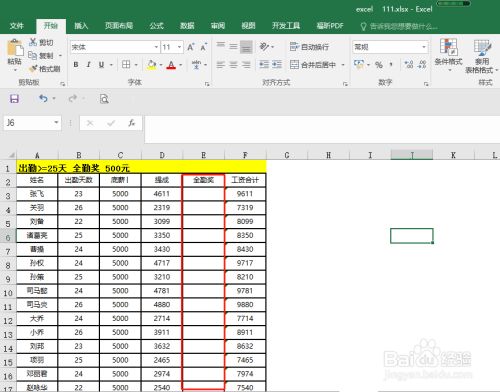Open the number format dropdown
Screen dimensions: 500x392
pos(424,47)
